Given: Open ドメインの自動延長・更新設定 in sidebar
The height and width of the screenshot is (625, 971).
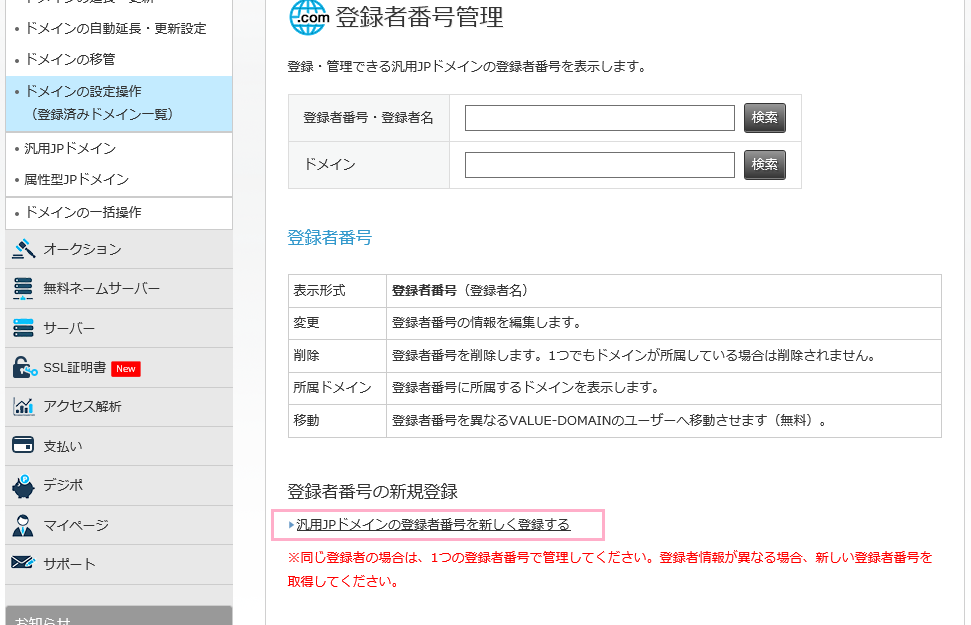Looking at the screenshot, I should point(115,28).
